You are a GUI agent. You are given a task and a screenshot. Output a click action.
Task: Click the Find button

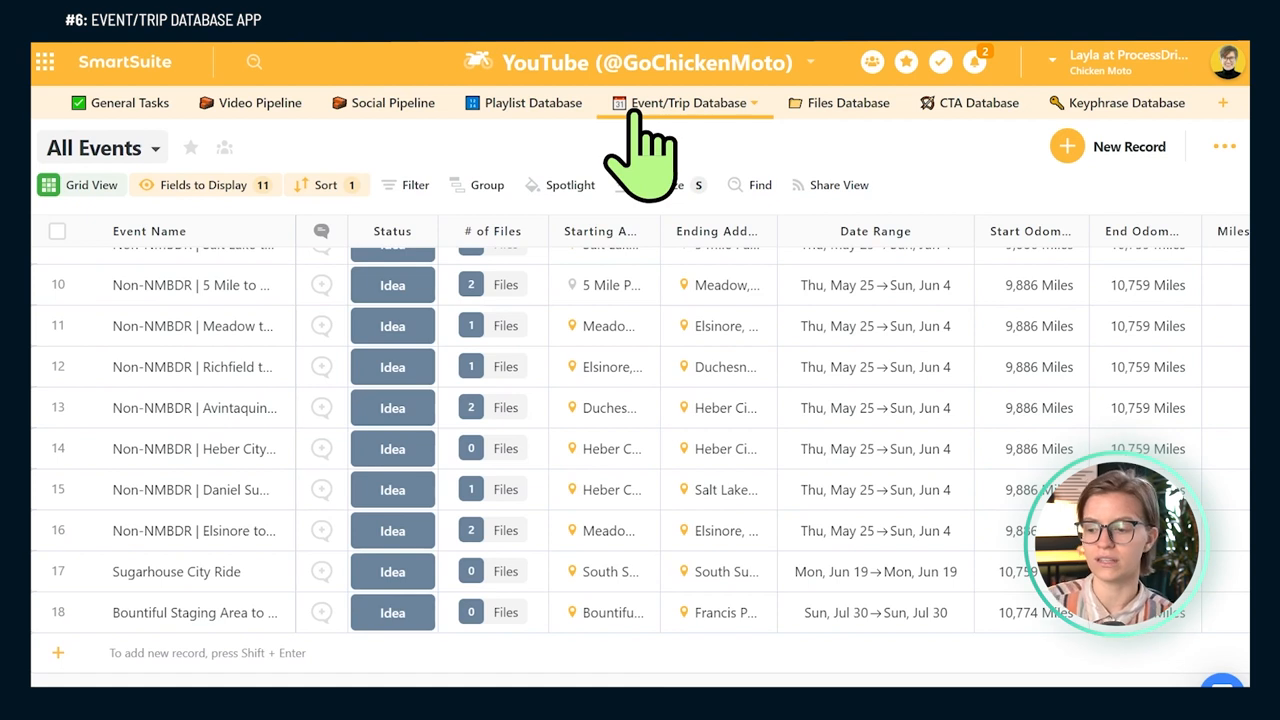(750, 185)
